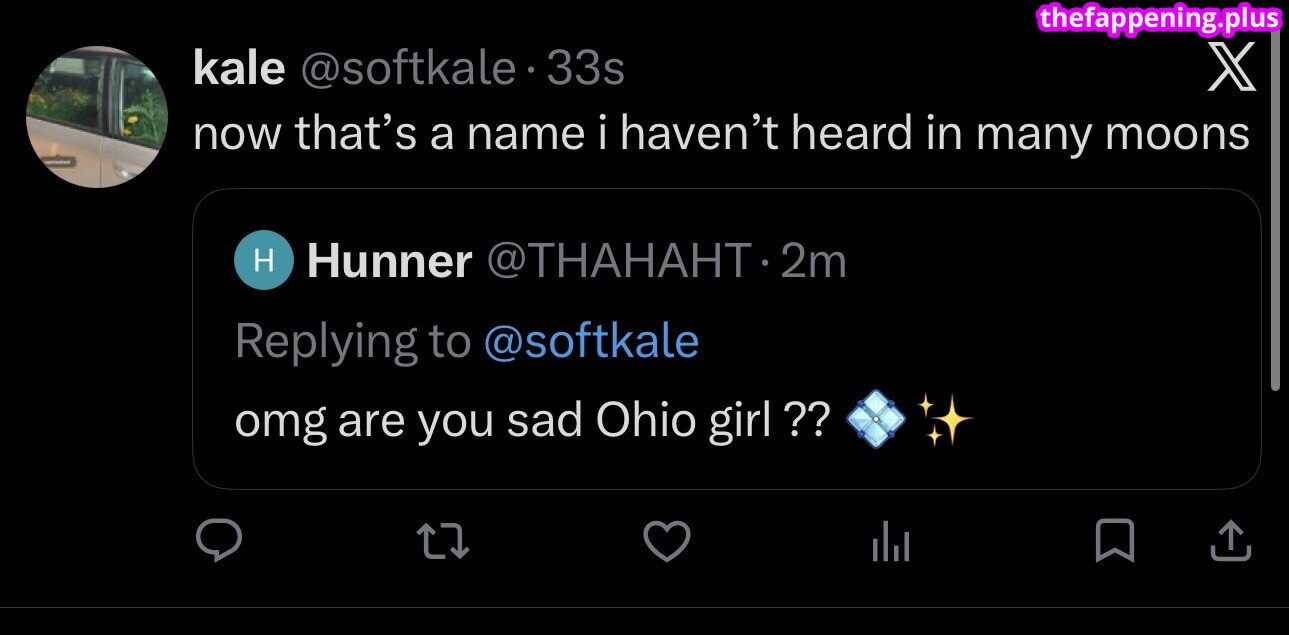
Task: Click the @softkale handle beside kale
Action: point(408,69)
